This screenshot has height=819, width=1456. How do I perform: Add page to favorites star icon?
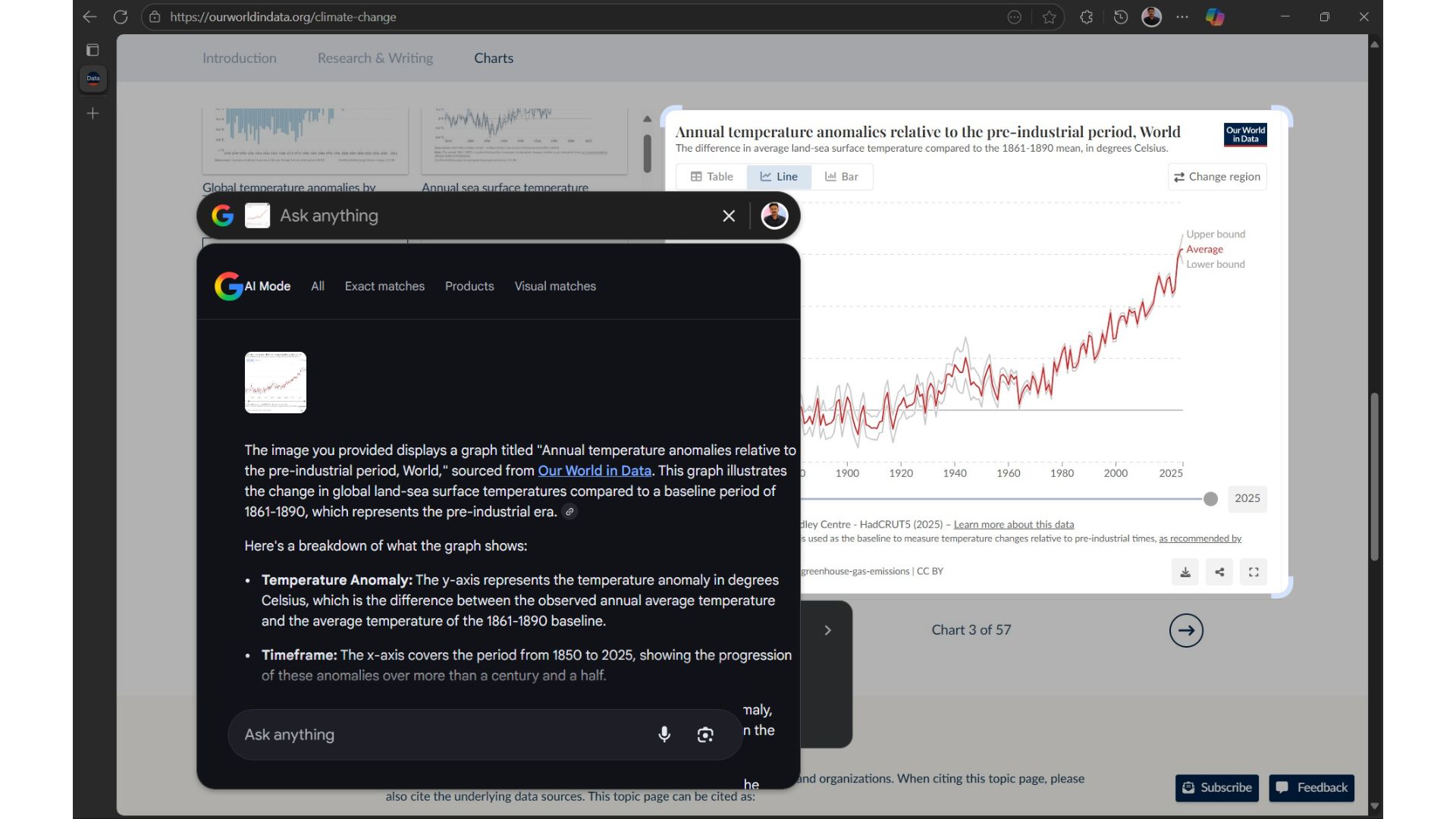[1050, 17]
